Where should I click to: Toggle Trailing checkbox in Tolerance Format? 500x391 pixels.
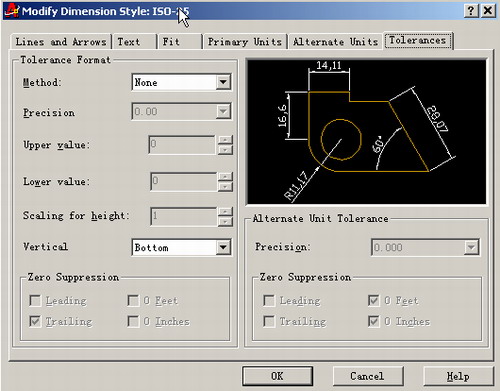35,321
